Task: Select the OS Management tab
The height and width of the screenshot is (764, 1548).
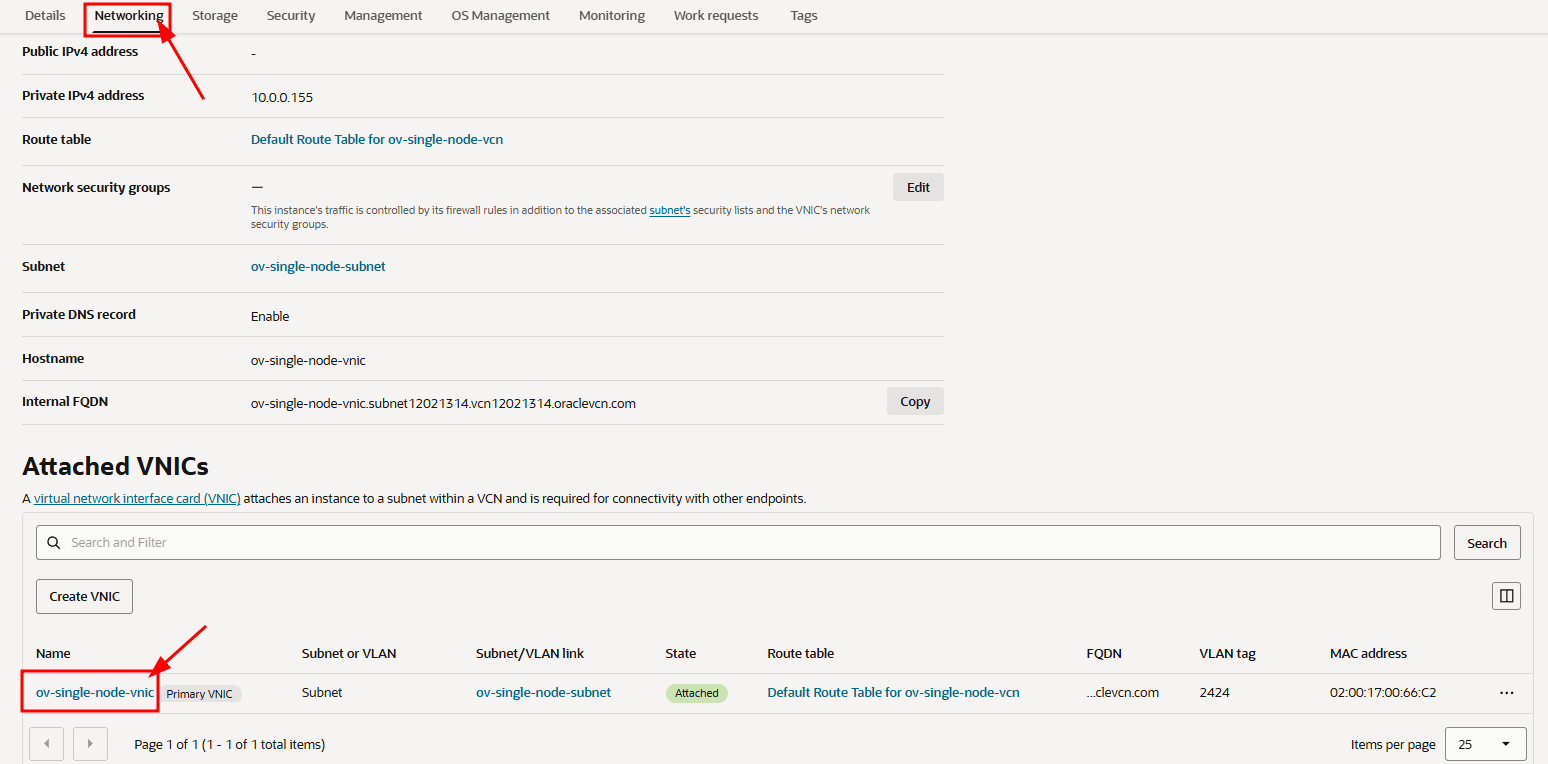Action: point(500,16)
